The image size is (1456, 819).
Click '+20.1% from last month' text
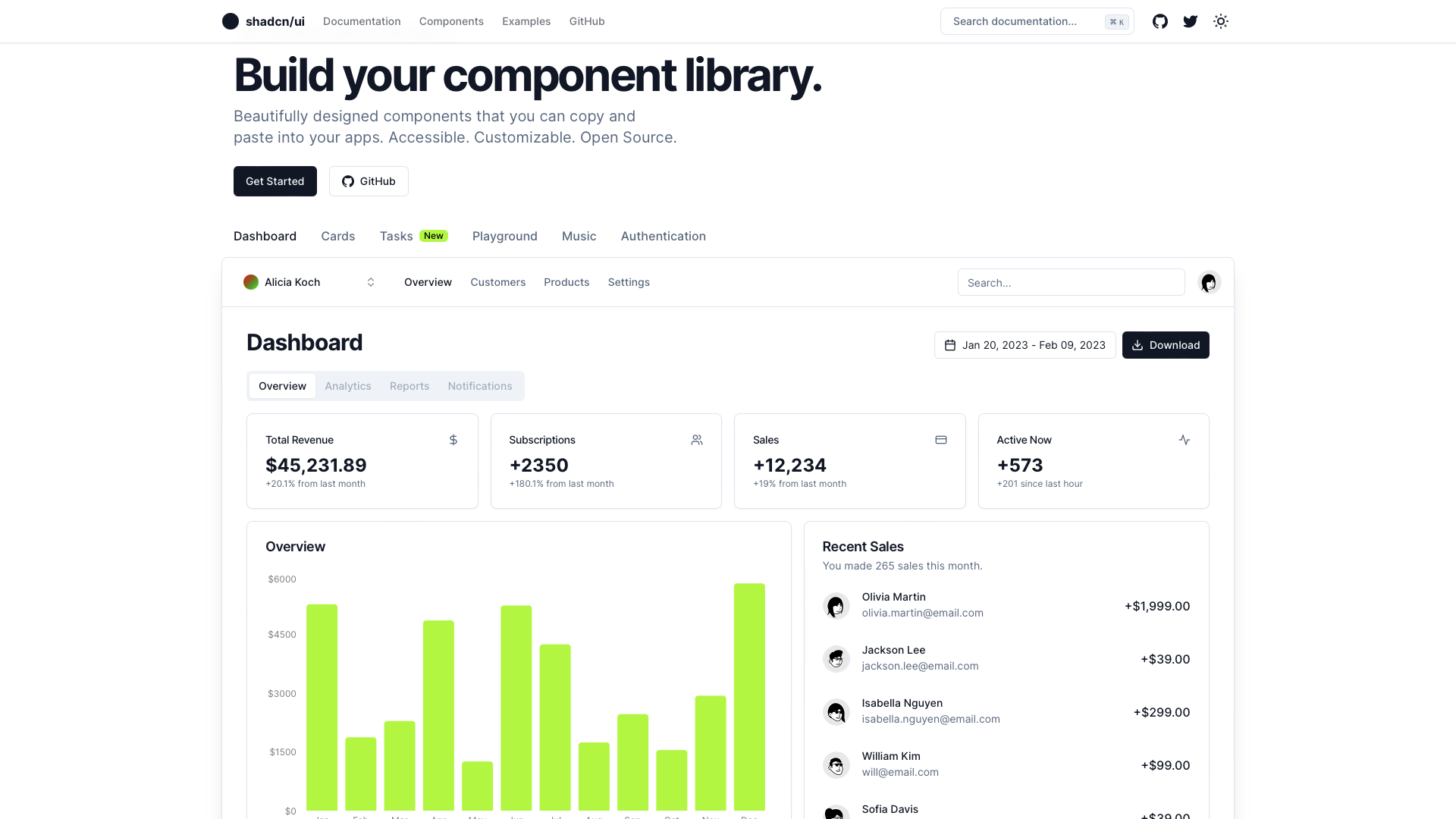[315, 484]
